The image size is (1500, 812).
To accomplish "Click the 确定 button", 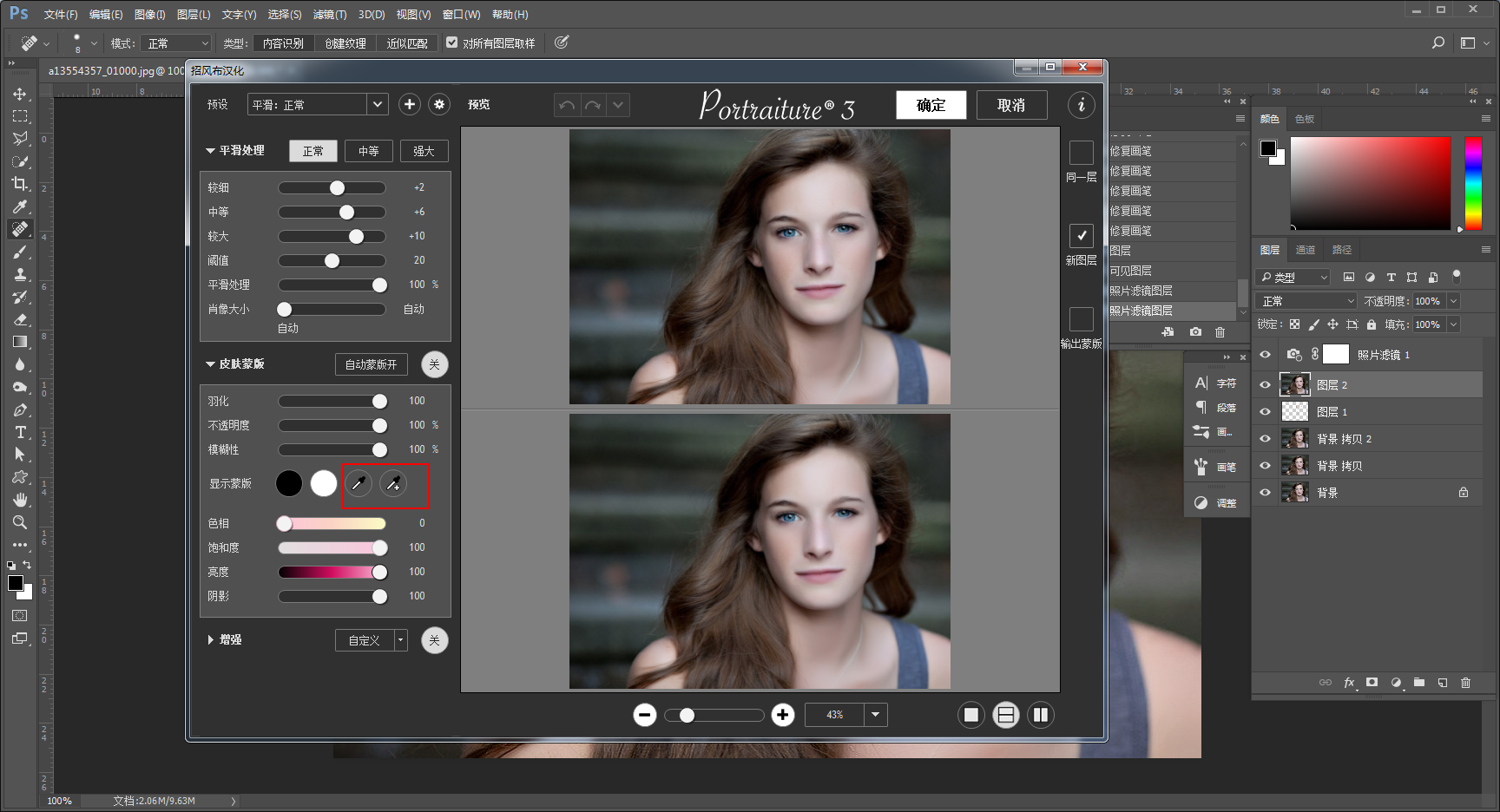I will tap(931, 105).
